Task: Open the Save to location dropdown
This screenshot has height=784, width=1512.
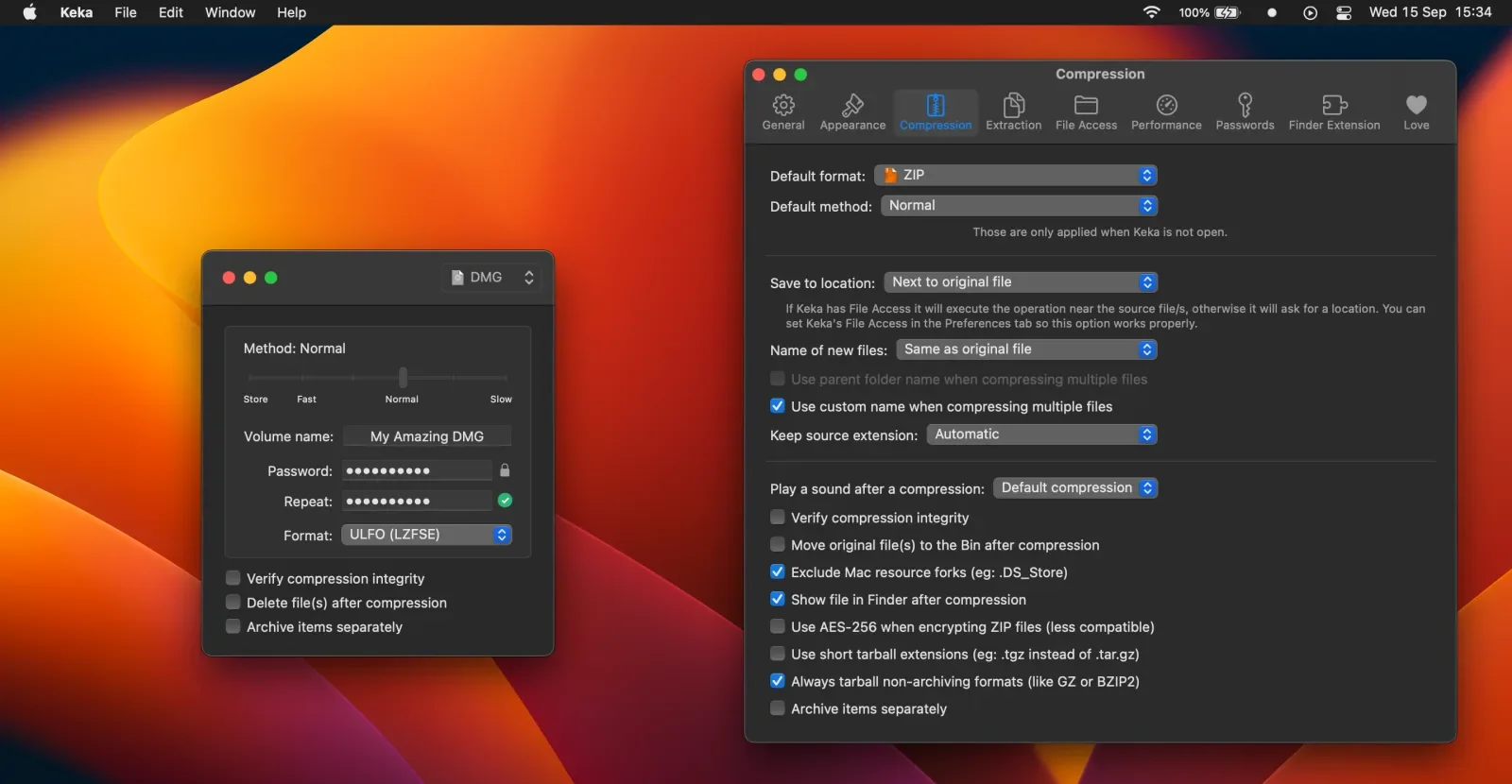Action: coord(1021,281)
